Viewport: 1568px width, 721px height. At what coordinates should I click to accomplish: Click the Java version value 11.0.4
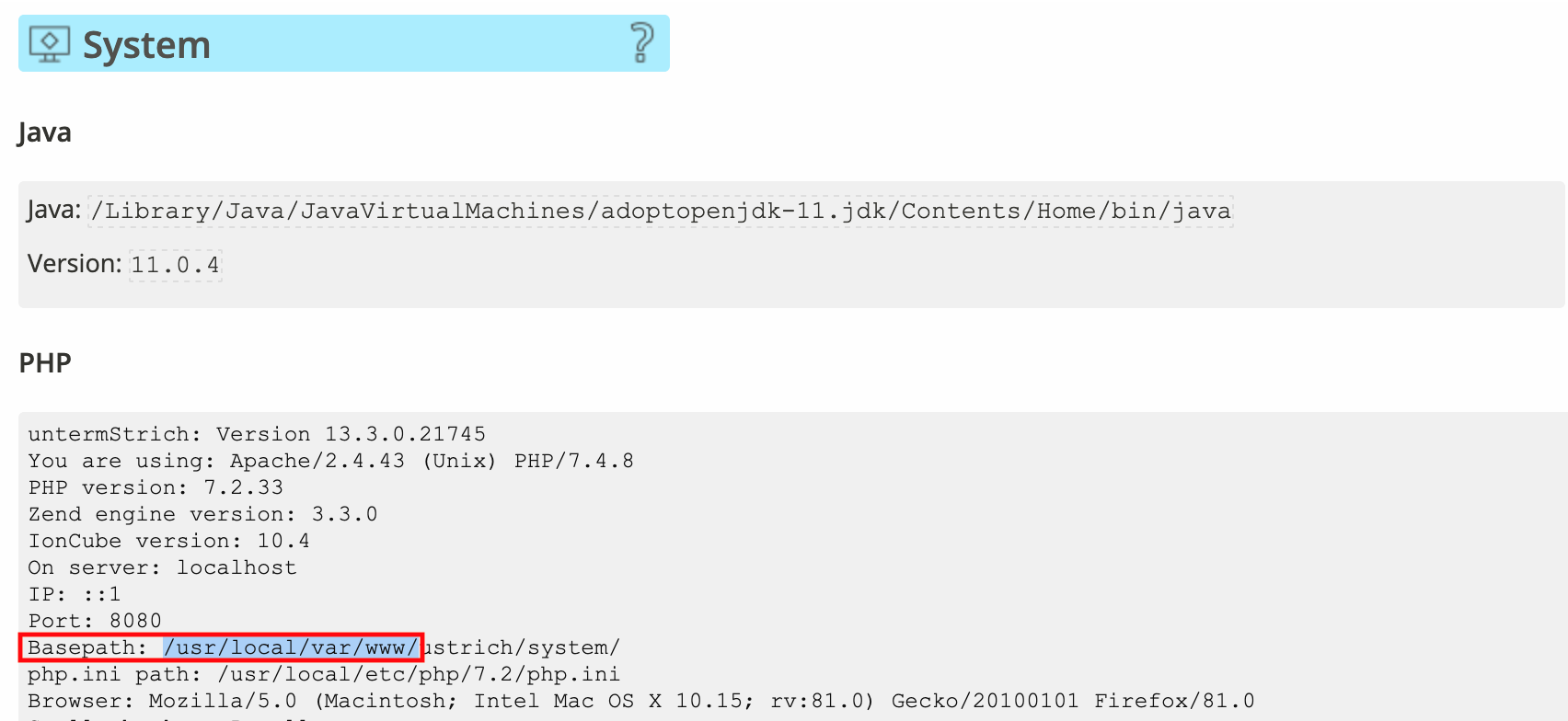175,265
